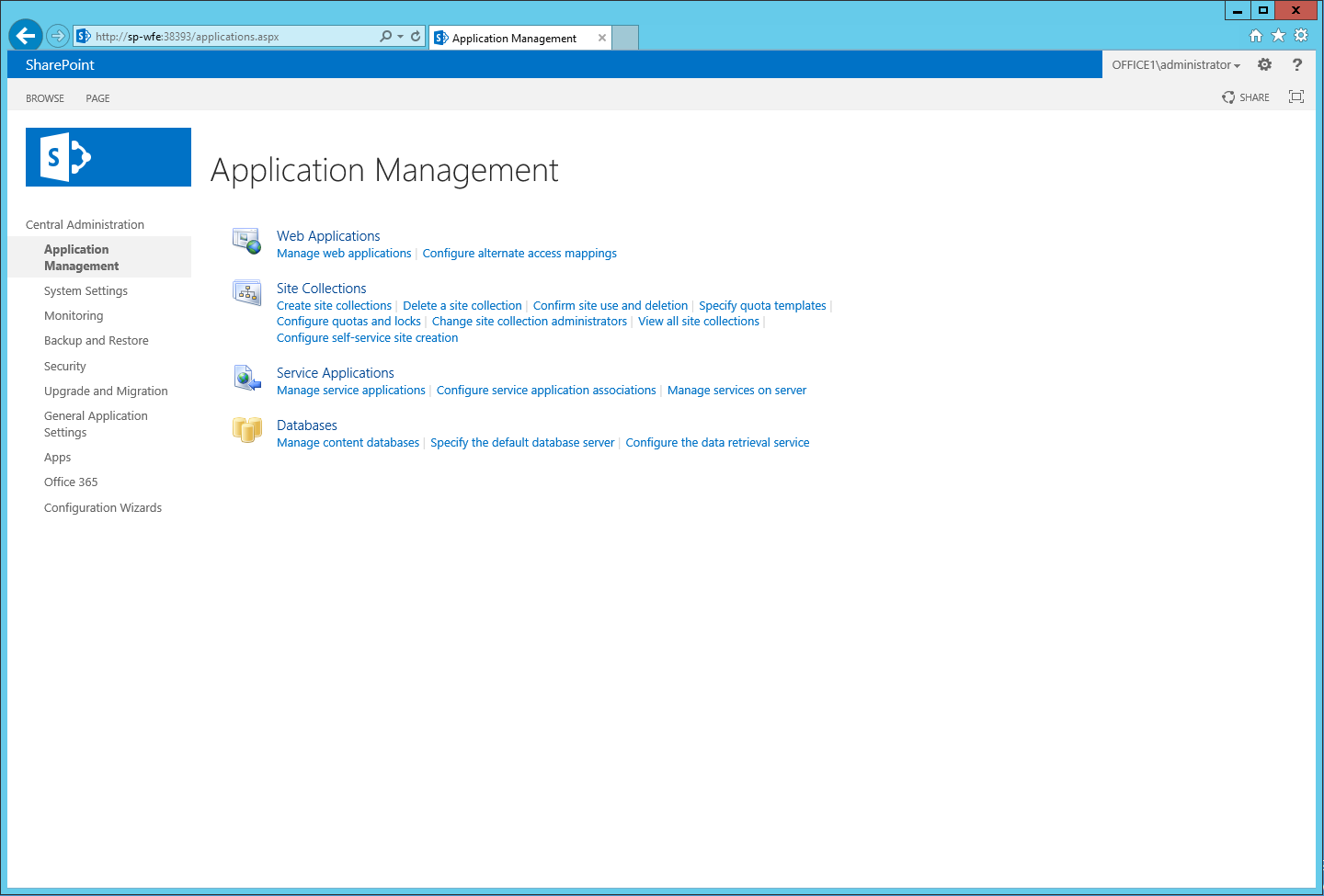Open Configuration Wizards navigation item
The width and height of the screenshot is (1324, 896).
(103, 507)
